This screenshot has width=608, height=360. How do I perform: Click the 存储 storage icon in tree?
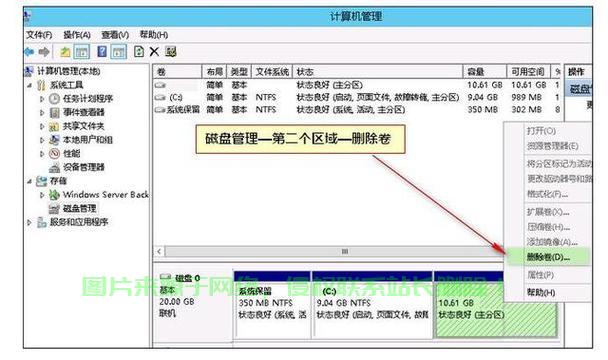point(41,181)
